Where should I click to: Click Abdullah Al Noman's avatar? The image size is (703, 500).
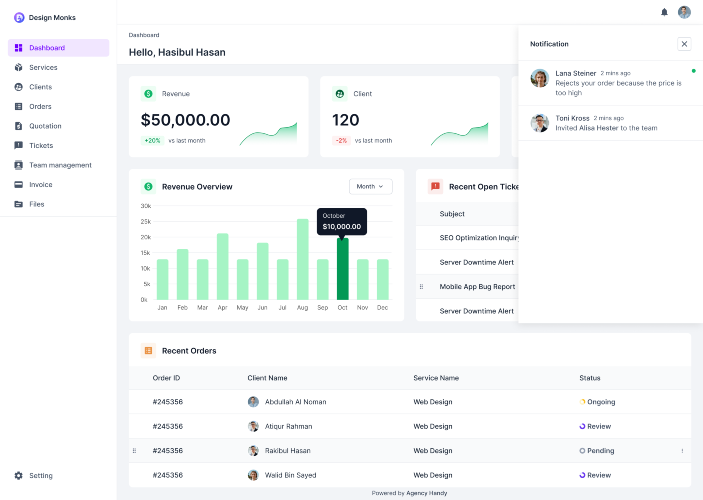253,402
